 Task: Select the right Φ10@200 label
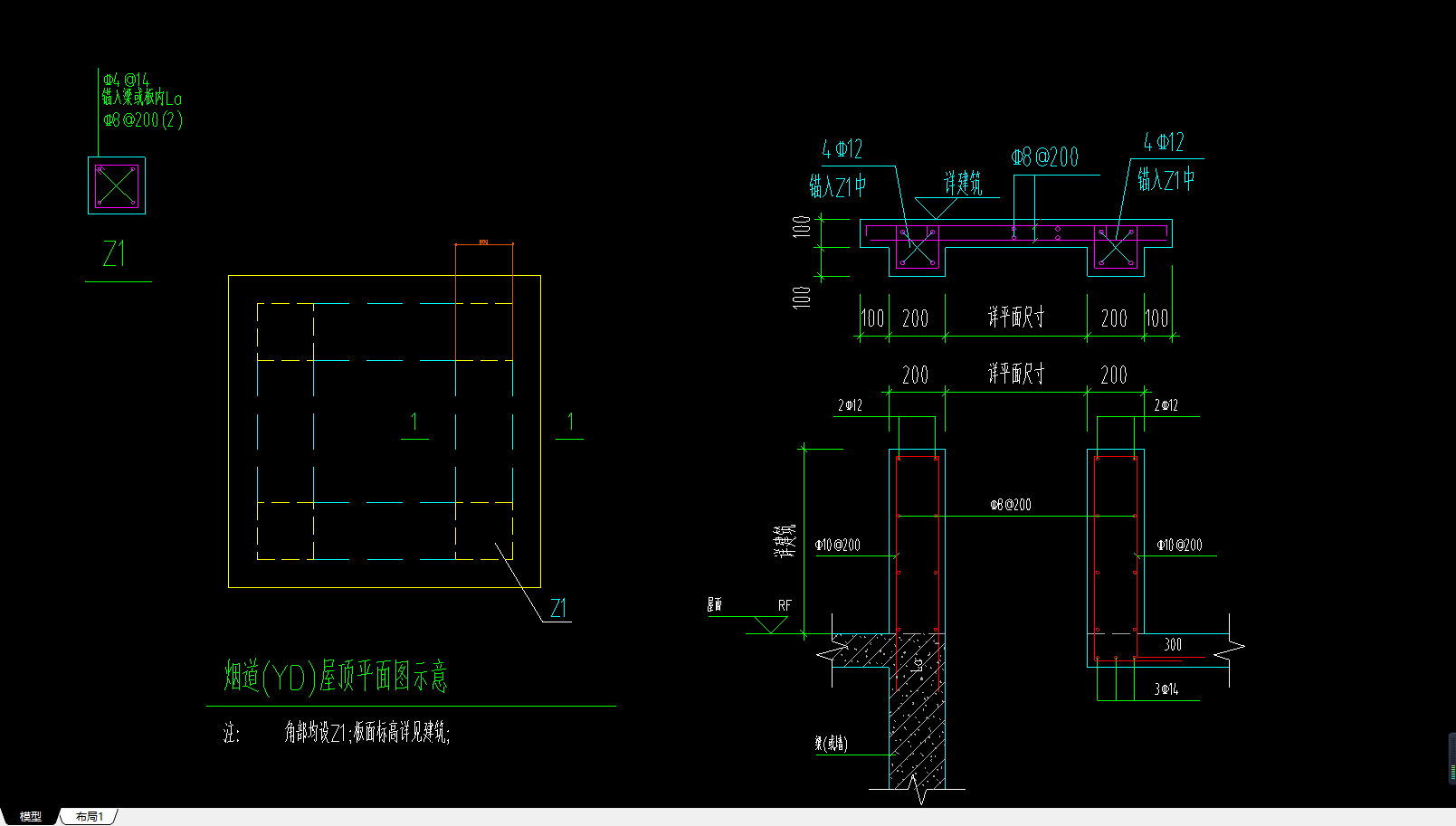click(x=1180, y=546)
